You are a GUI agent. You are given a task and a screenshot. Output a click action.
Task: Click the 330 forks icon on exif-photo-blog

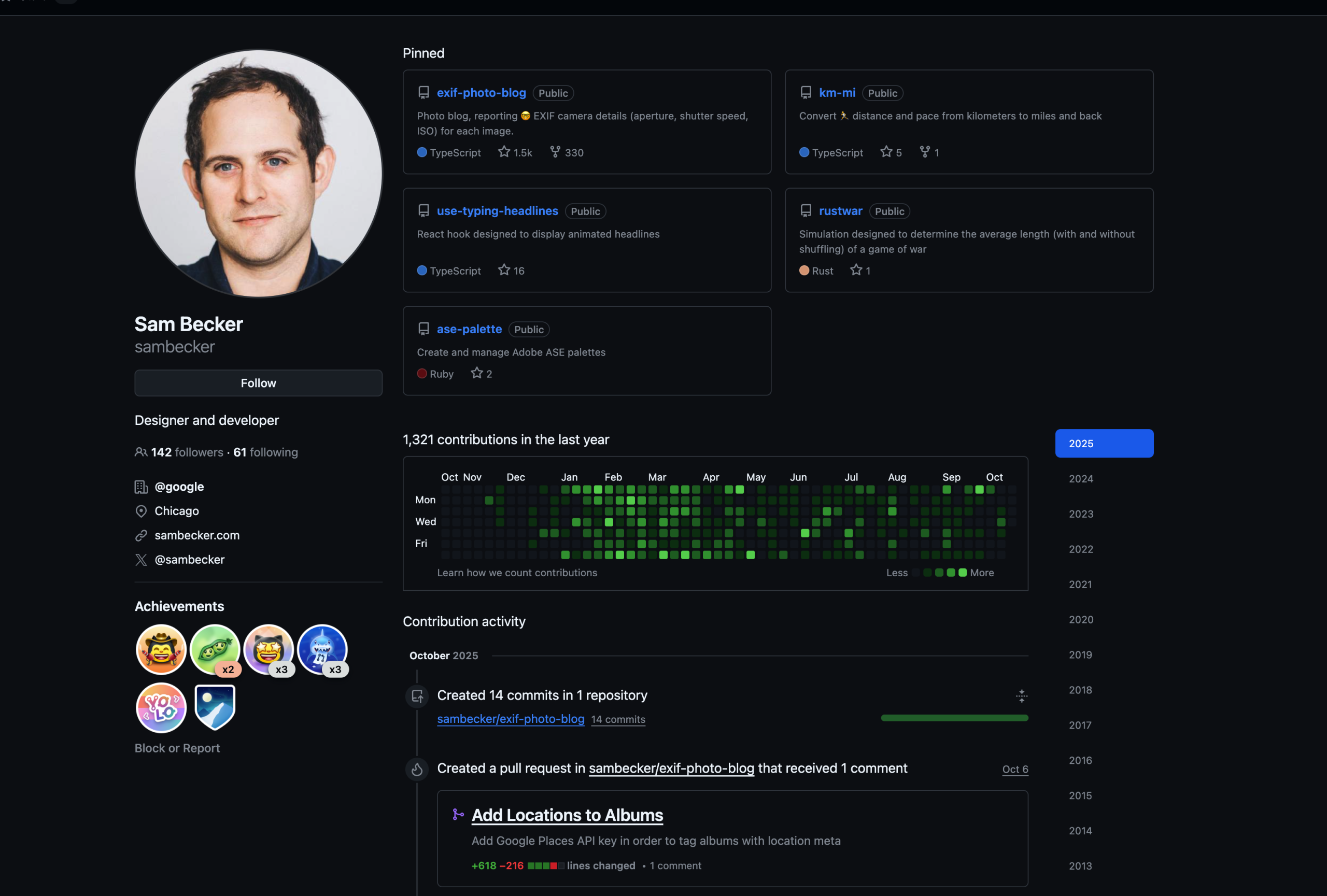click(555, 152)
